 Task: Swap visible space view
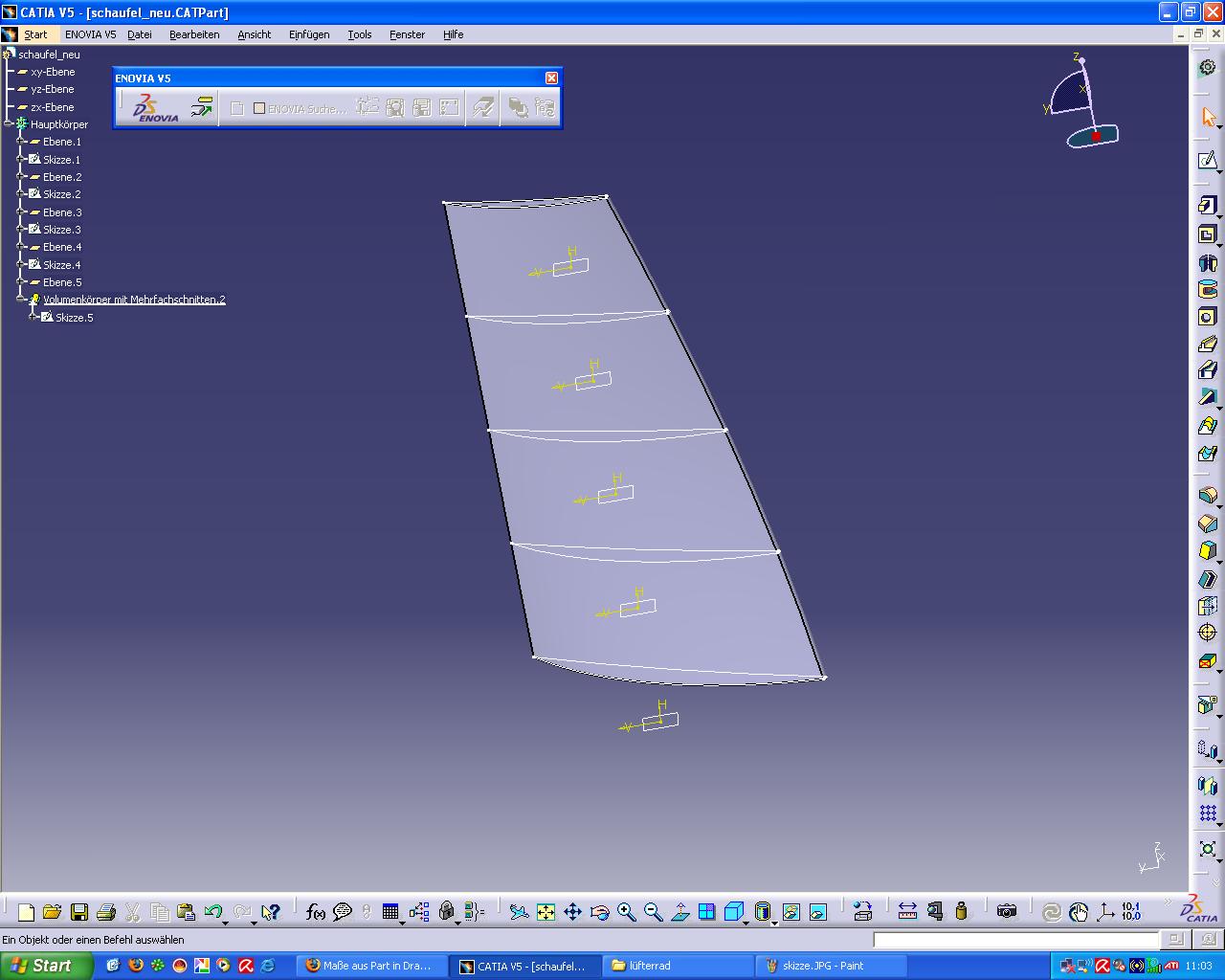pyautogui.click(x=817, y=912)
